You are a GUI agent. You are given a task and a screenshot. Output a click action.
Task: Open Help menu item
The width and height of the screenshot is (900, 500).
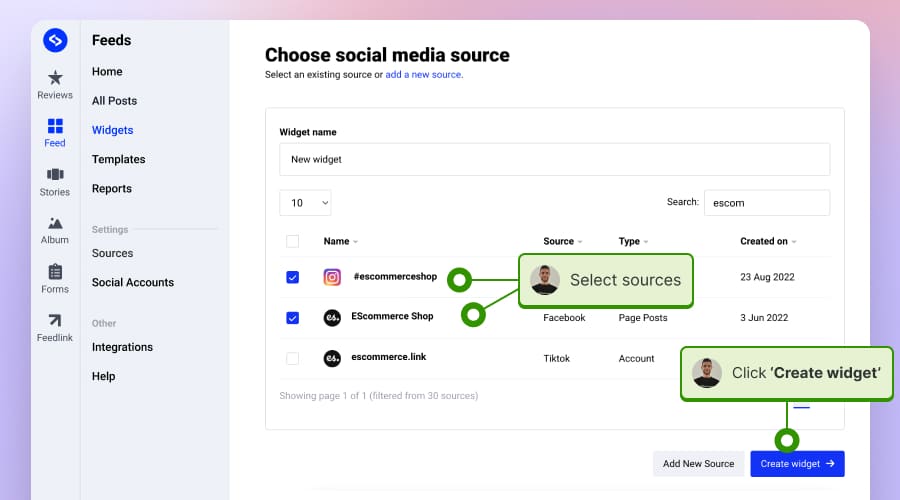coord(103,377)
